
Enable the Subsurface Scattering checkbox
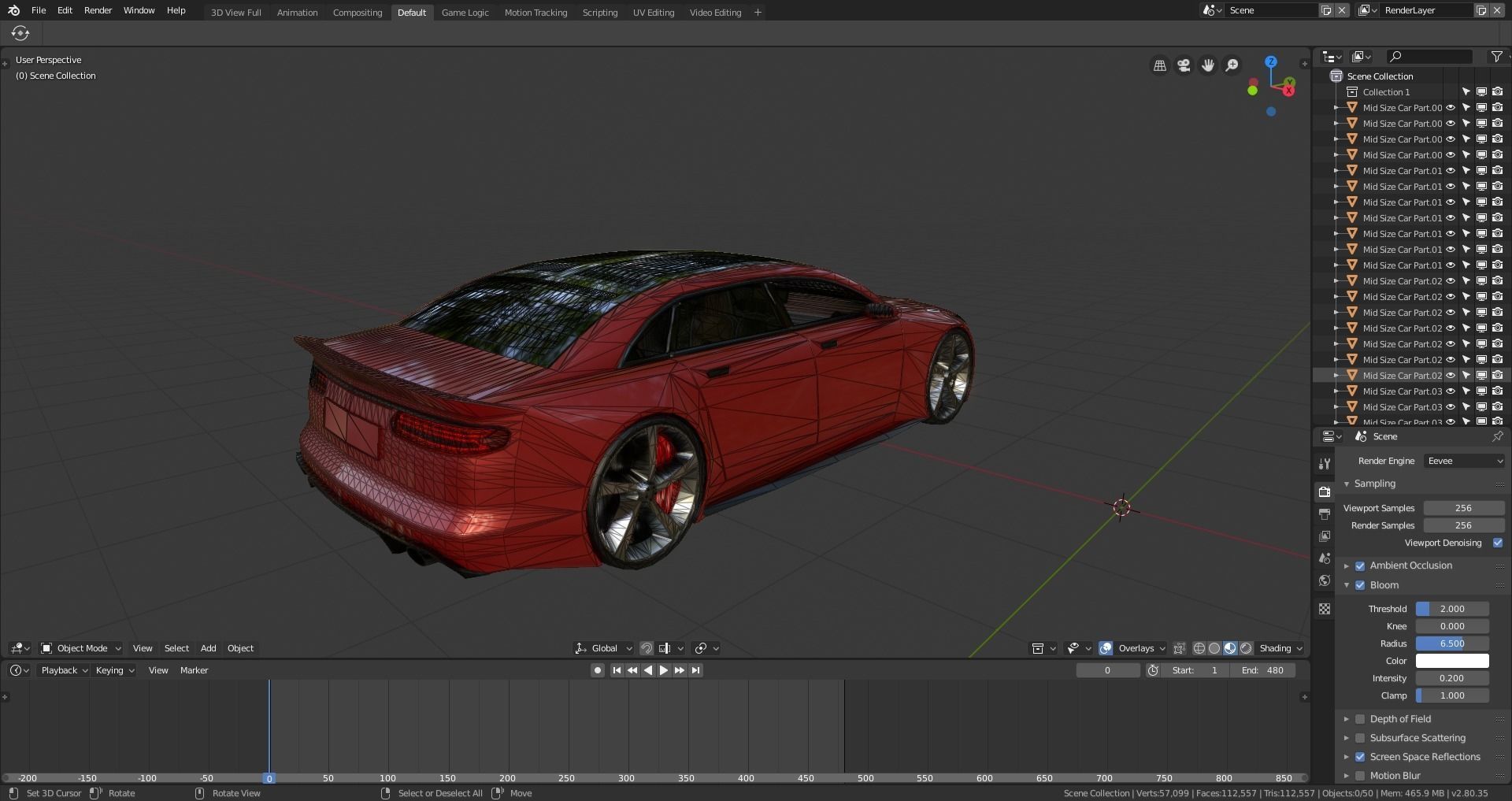[x=1360, y=738]
